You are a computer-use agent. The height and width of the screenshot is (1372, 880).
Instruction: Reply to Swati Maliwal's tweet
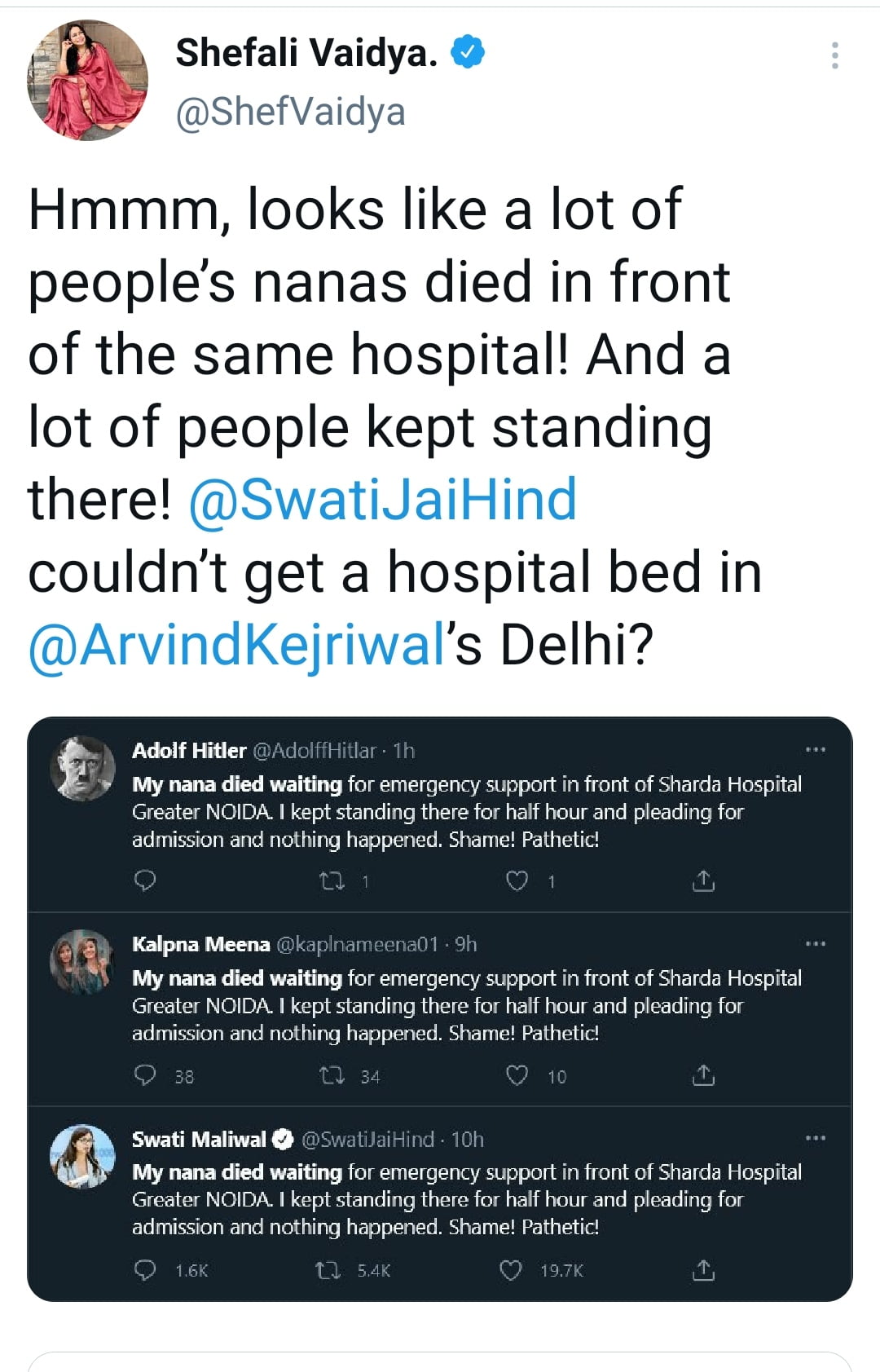(x=145, y=1270)
